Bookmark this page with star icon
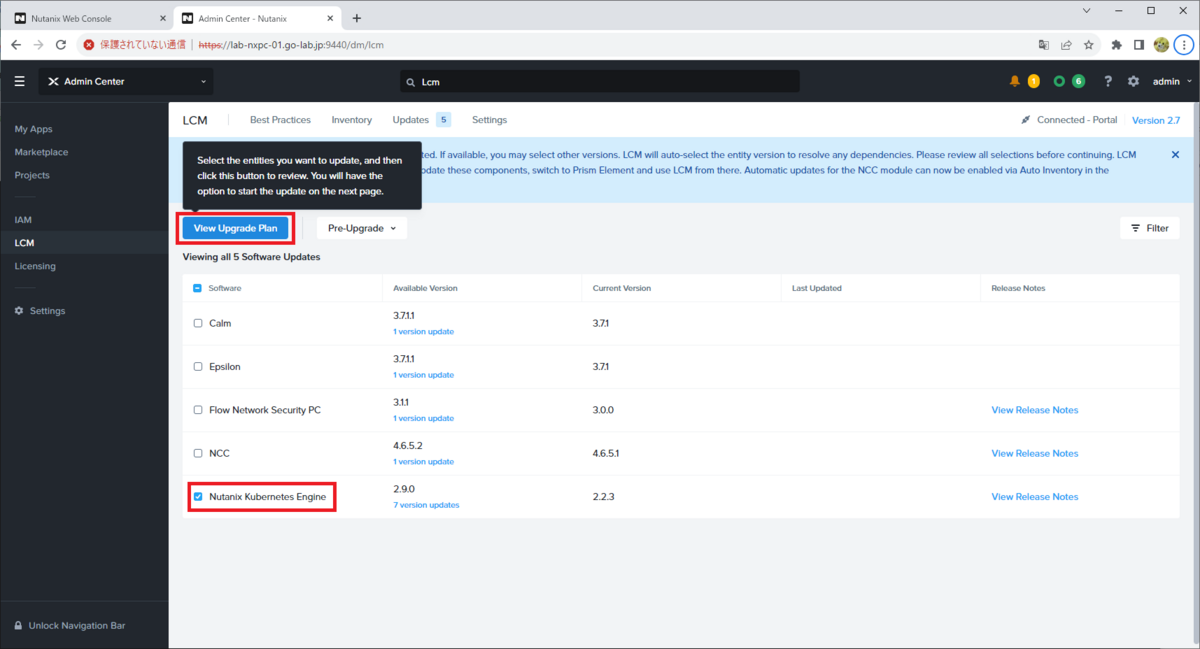This screenshot has height=649, width=1200. tap(1089, 45)
